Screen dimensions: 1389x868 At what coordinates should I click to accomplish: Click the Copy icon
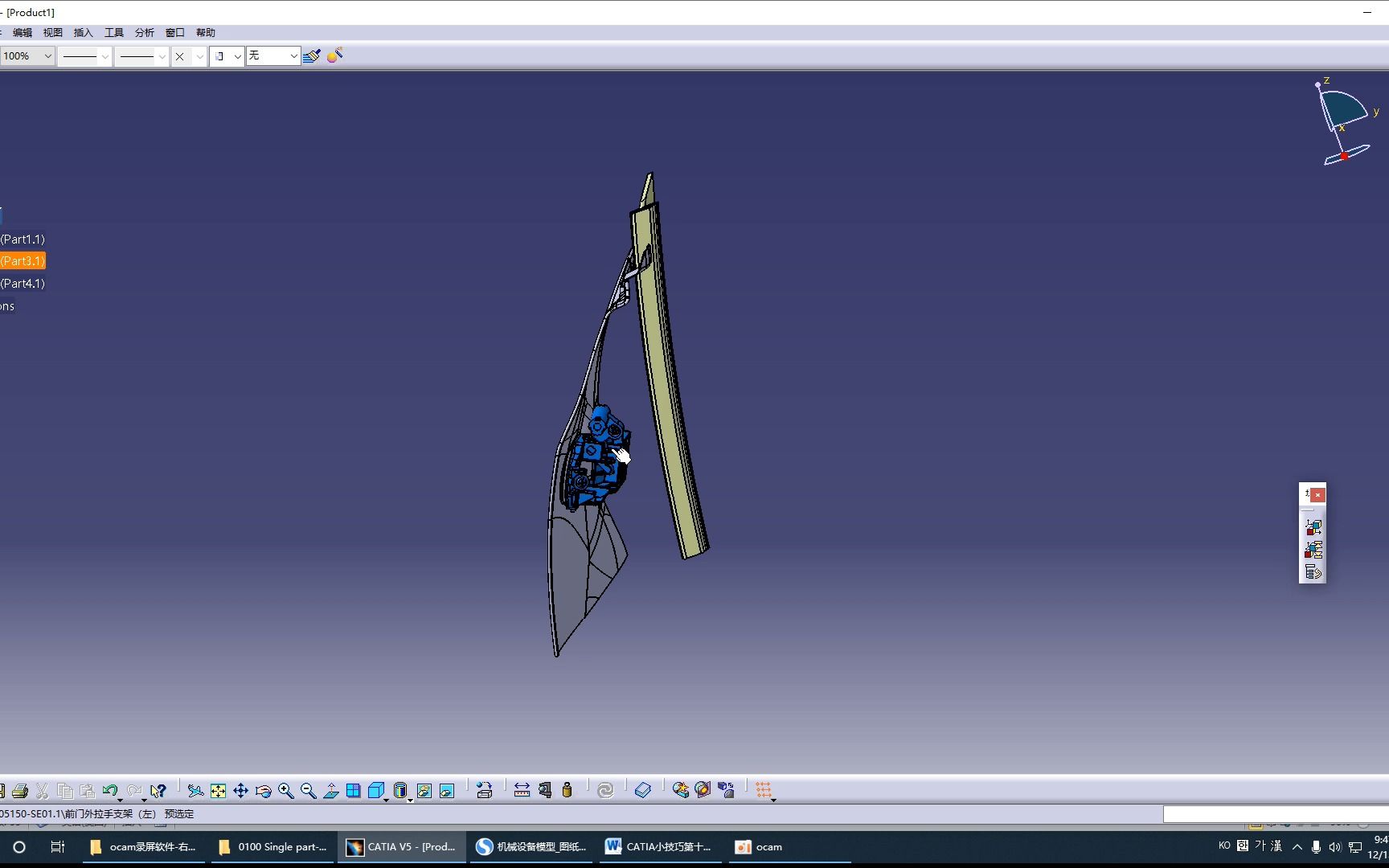(x=65, y=791)
